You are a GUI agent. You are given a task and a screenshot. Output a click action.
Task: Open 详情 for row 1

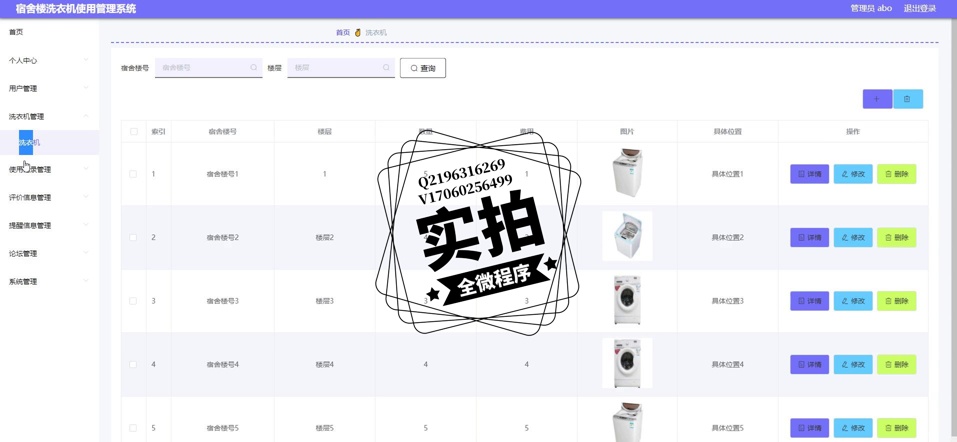click(809, 174)
